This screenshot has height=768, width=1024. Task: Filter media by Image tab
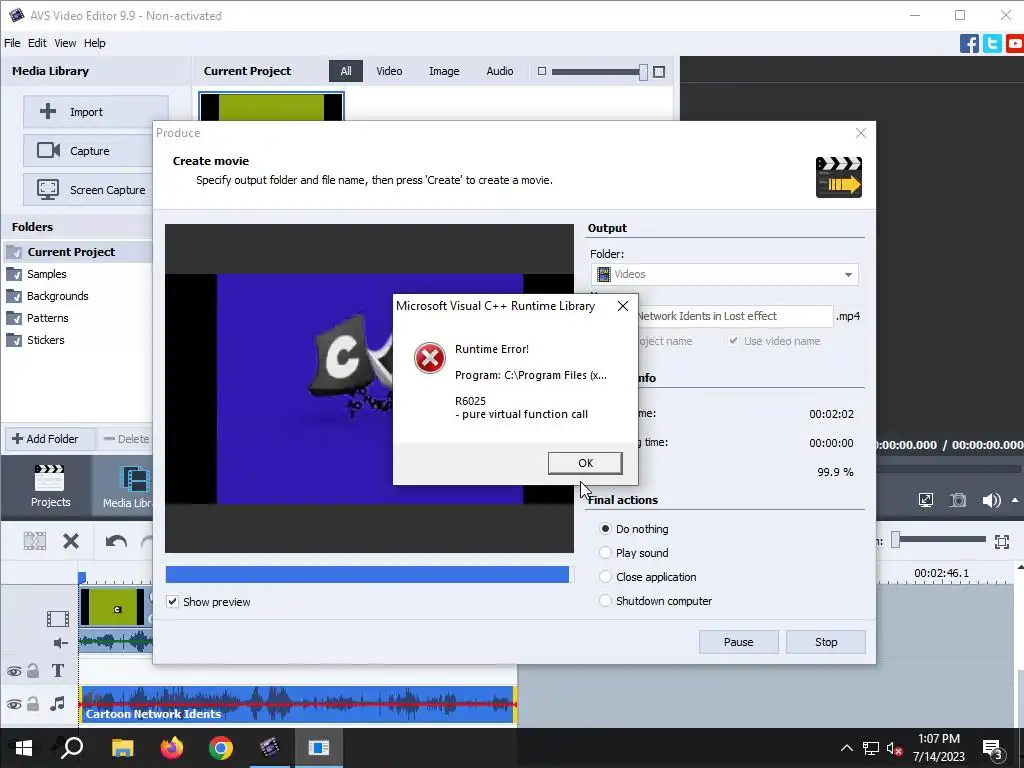coord(444,71)
